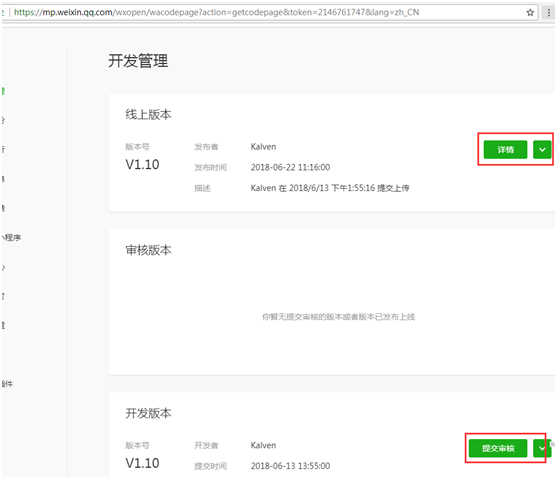Click the 线上版本 section title
The image size is (557, 479).
[x=148, y=115]
